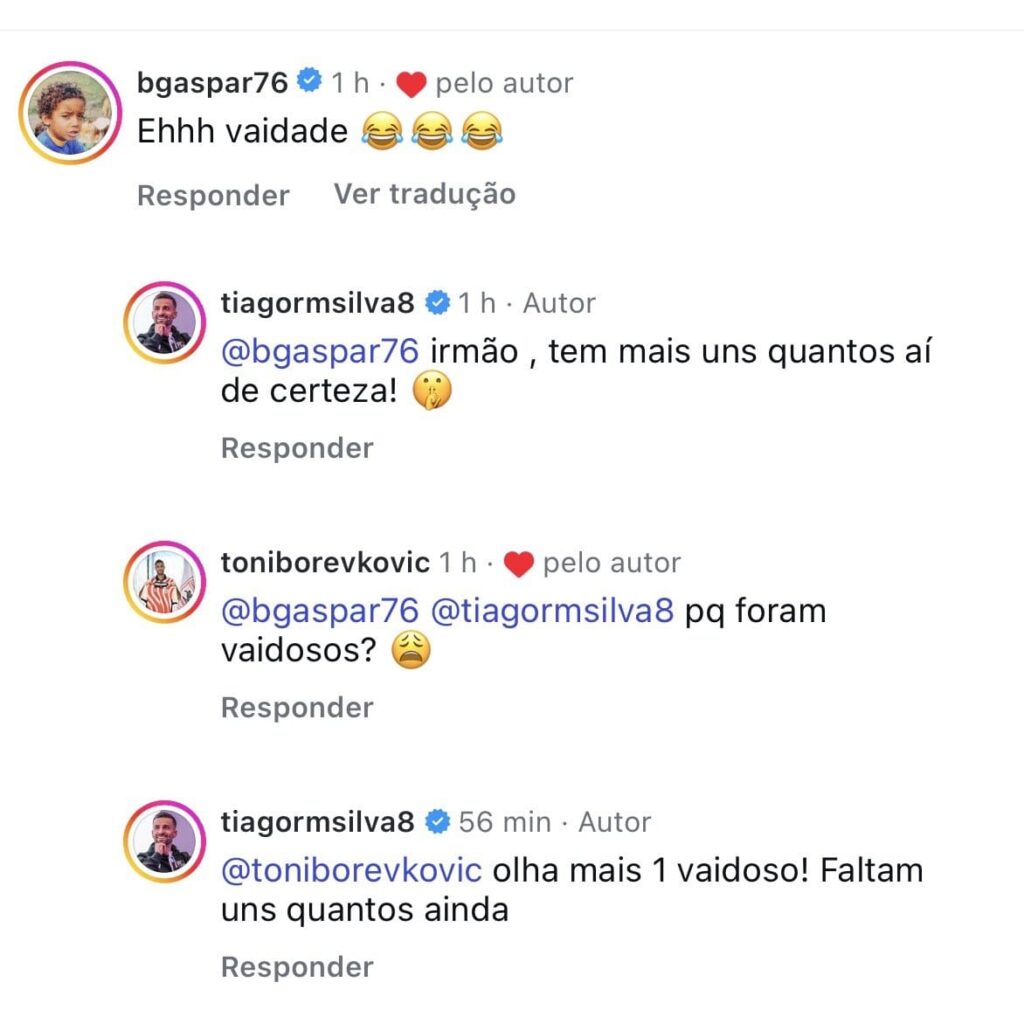
Task: Open tiagormsilva8 avatar on 56 min reply
Action: tap(165, 842)
